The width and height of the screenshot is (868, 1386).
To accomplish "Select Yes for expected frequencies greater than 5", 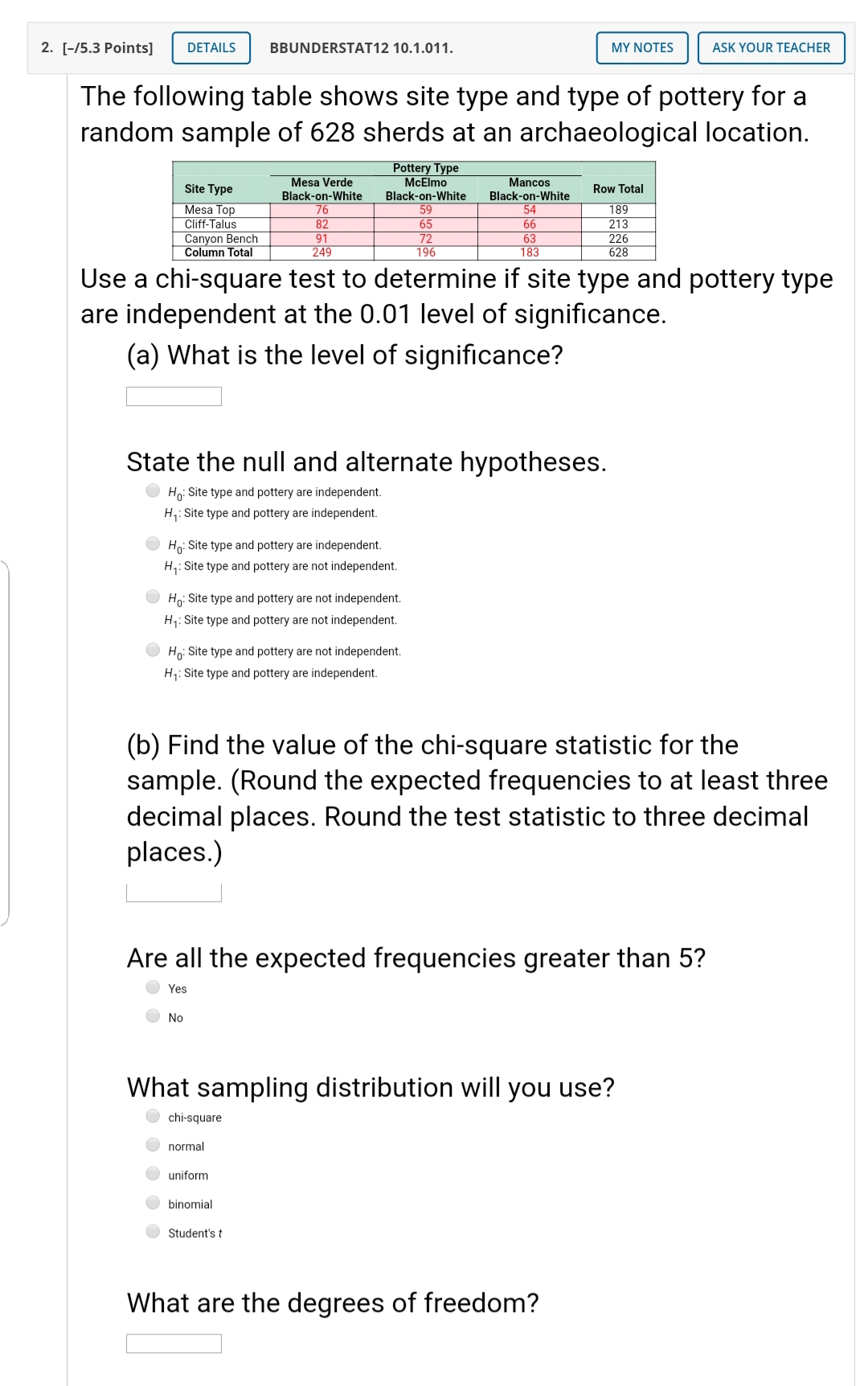I will click(x=153, y=988).
